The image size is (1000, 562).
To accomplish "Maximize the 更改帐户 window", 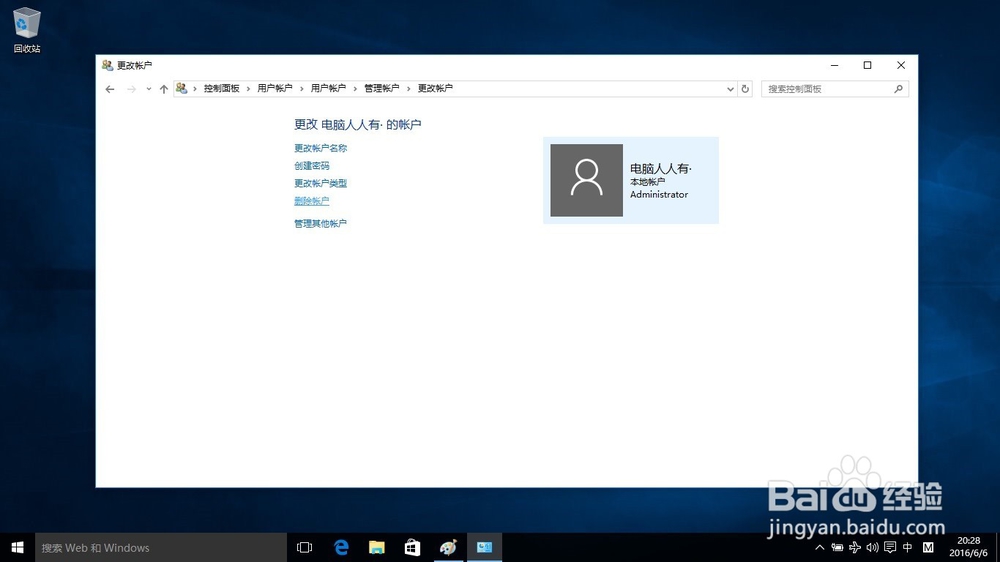I will [x=867, y=65].
